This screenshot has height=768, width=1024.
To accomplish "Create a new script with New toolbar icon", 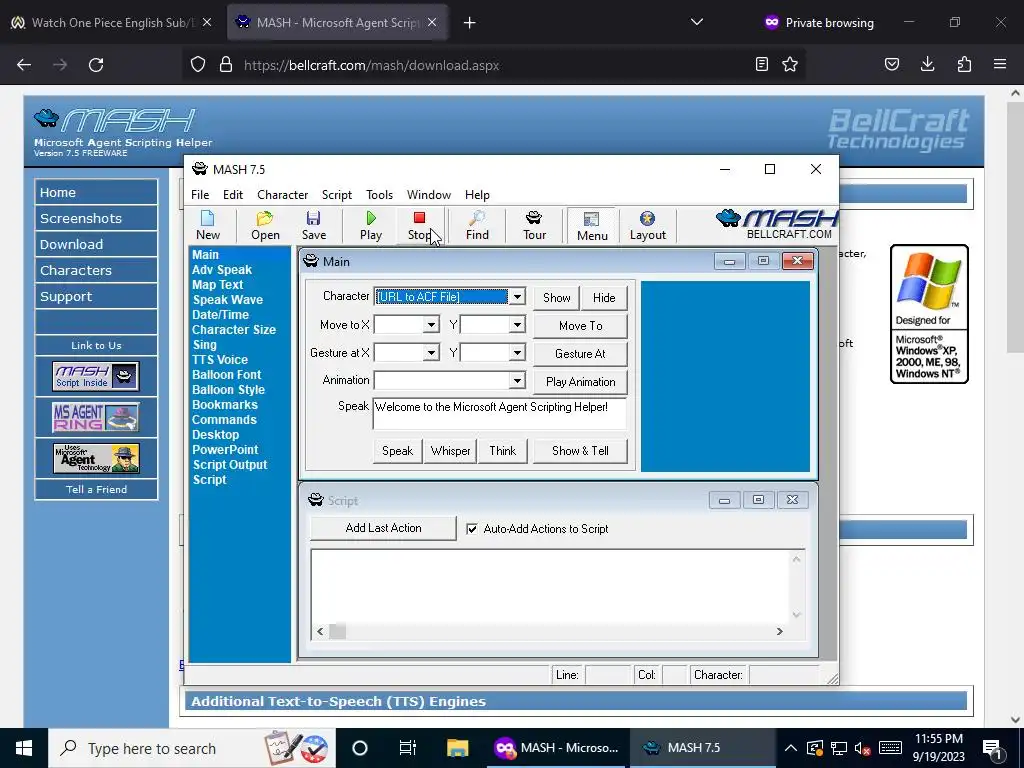I will (208, 225).
